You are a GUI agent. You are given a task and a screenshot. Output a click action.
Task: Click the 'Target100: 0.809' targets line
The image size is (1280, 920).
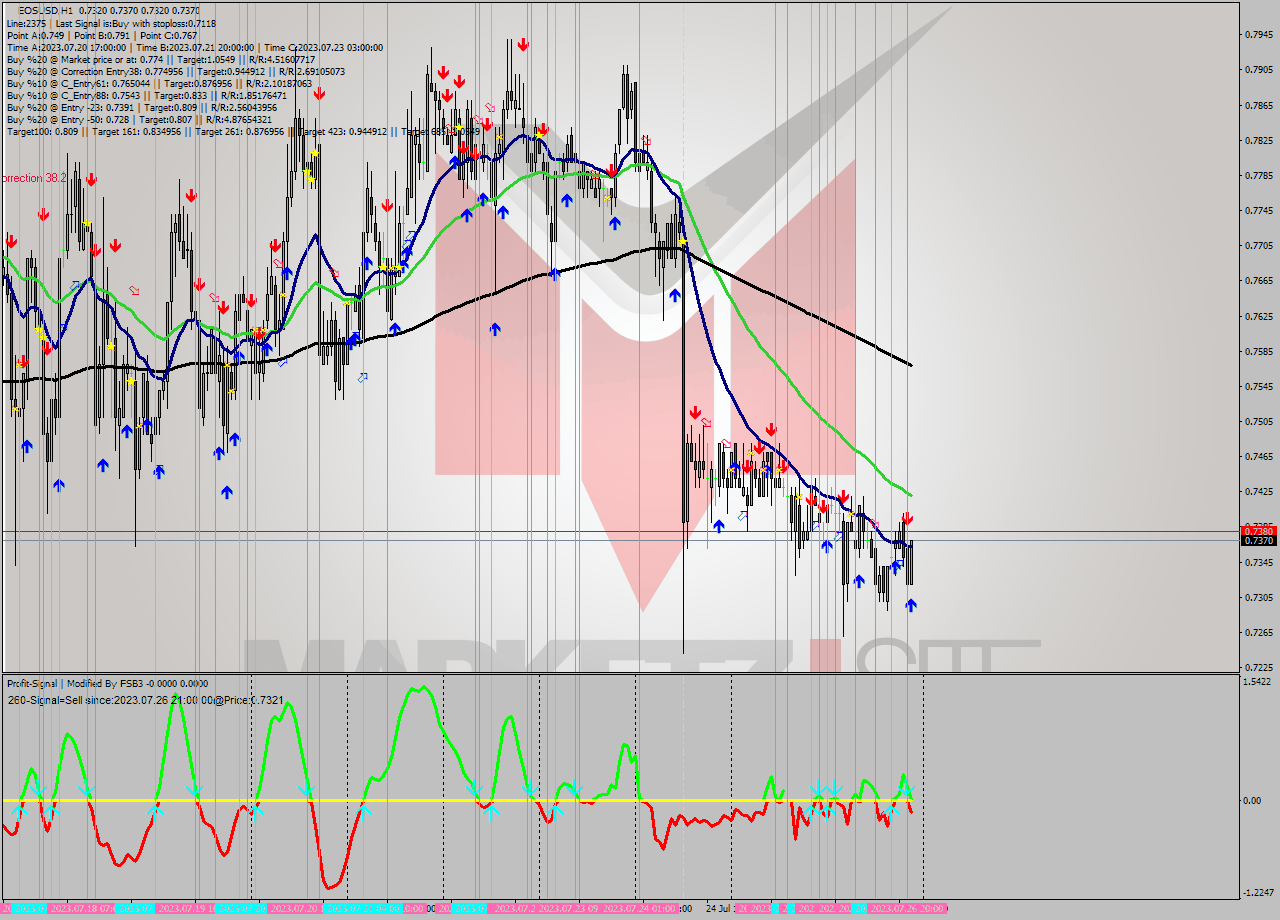point(243,131)
